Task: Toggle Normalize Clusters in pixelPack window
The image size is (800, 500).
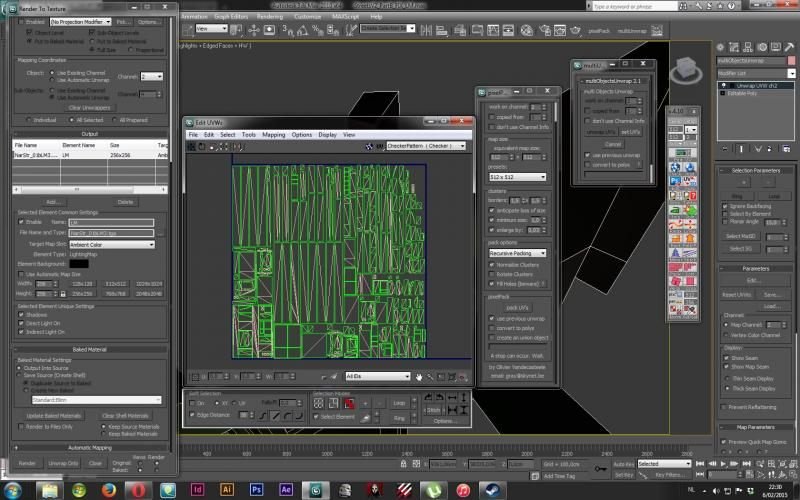Action: 492,265
